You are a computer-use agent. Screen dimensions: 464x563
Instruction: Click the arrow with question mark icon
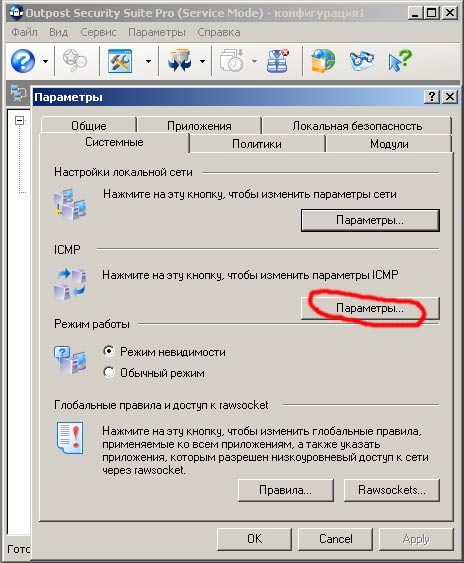coord(400,61)
